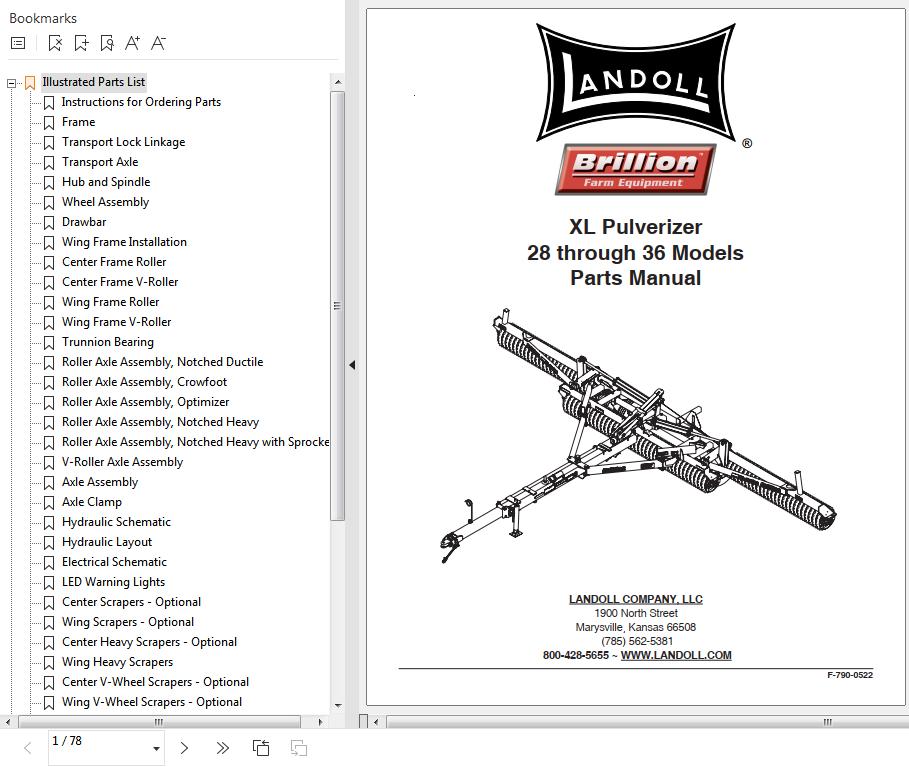Jump to the Wing Frame Roller bookmark
Screen dimensions: 909x767
(x=110, y=302)
